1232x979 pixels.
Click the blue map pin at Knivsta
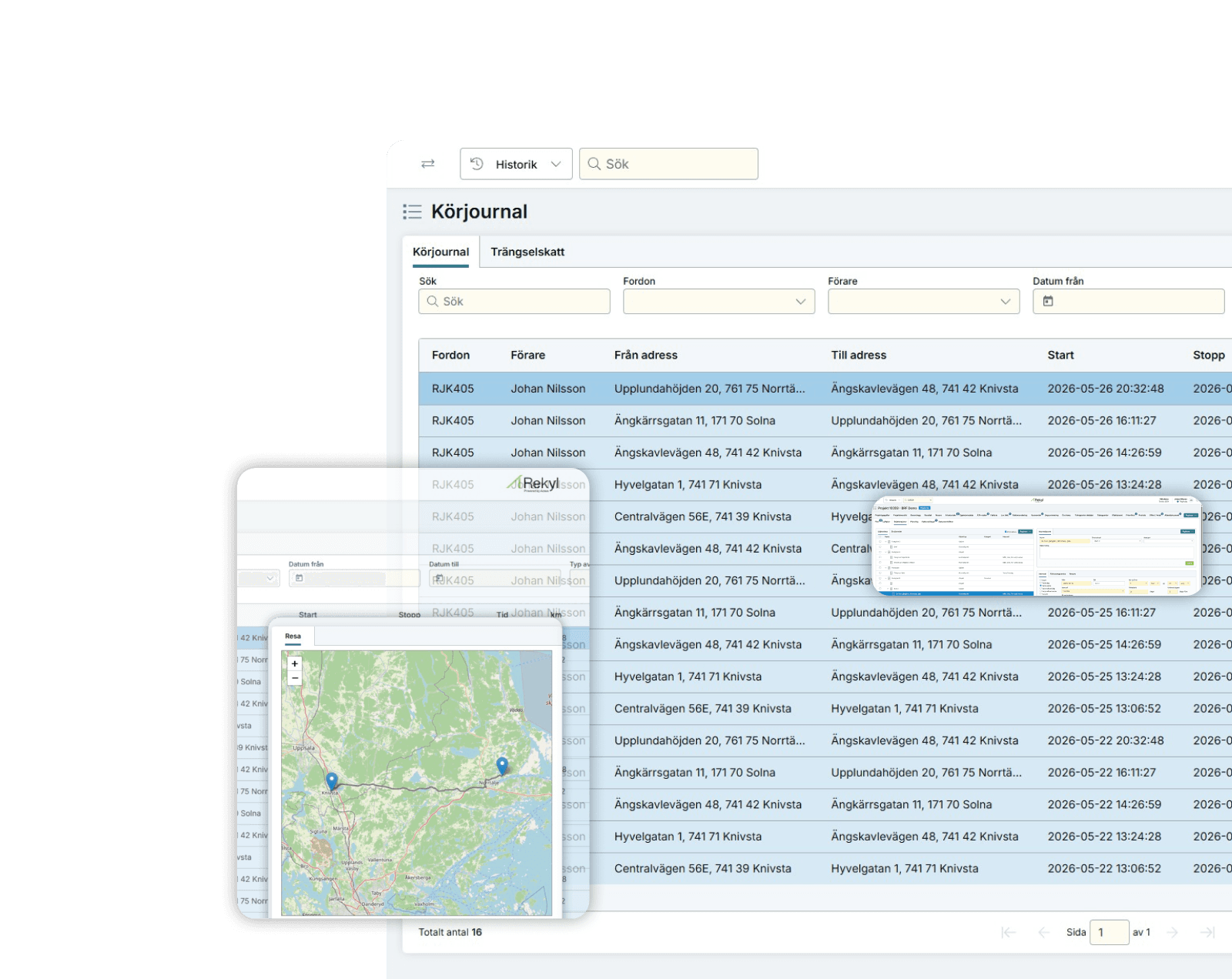coord(332,780)
